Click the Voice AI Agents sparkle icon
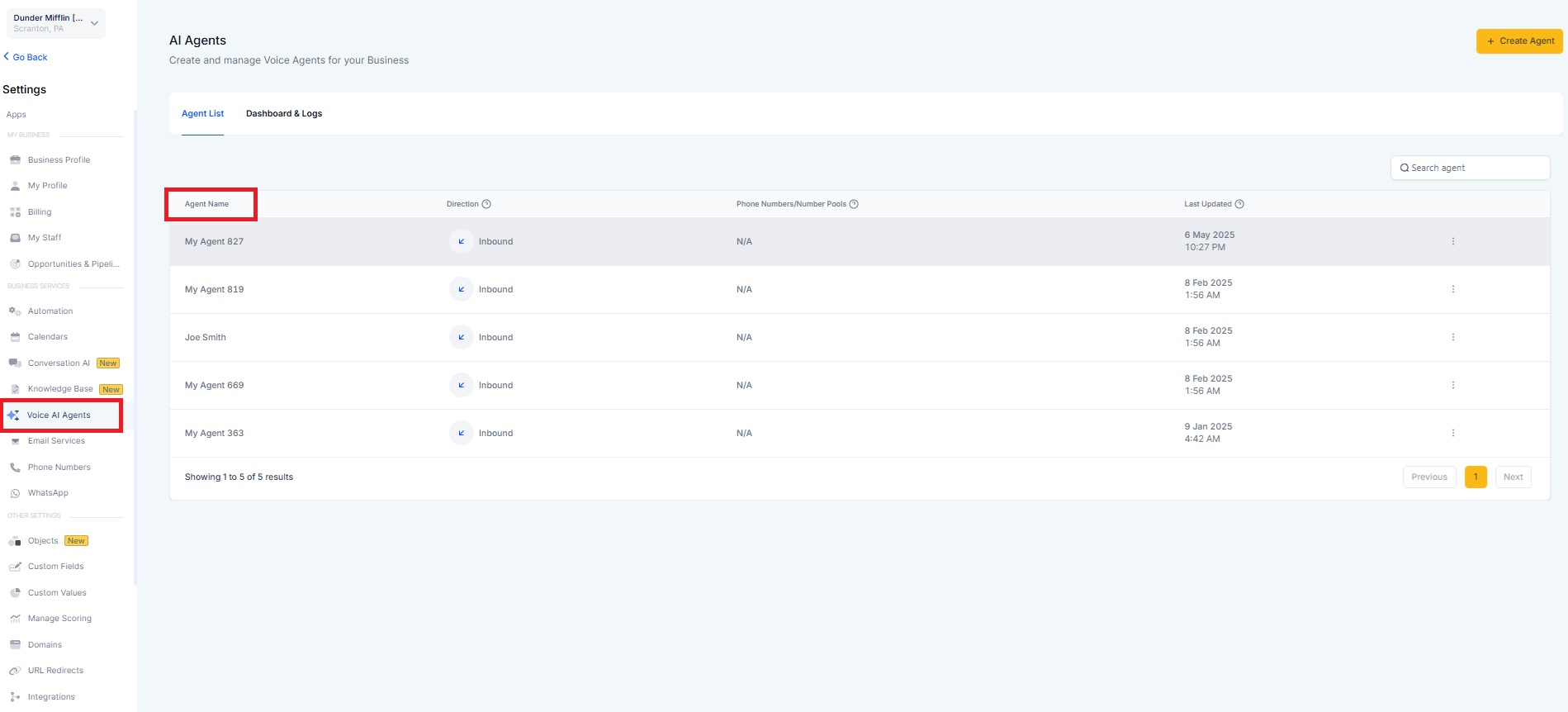Screen dimensions: 1568x712 (13, 415)
